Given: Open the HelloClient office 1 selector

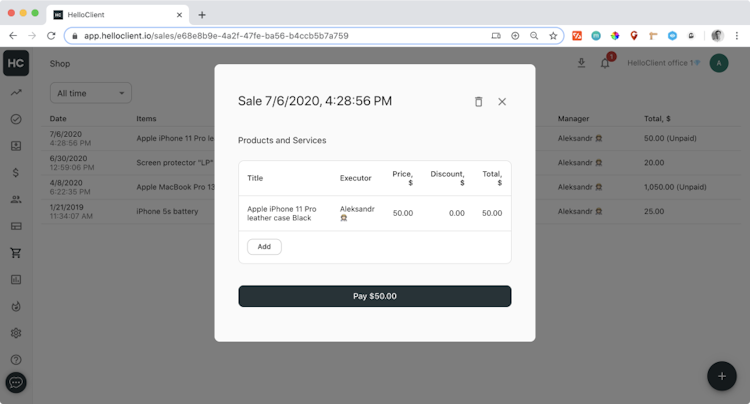Looking at the screenshot, I should [x=663, y=63].
